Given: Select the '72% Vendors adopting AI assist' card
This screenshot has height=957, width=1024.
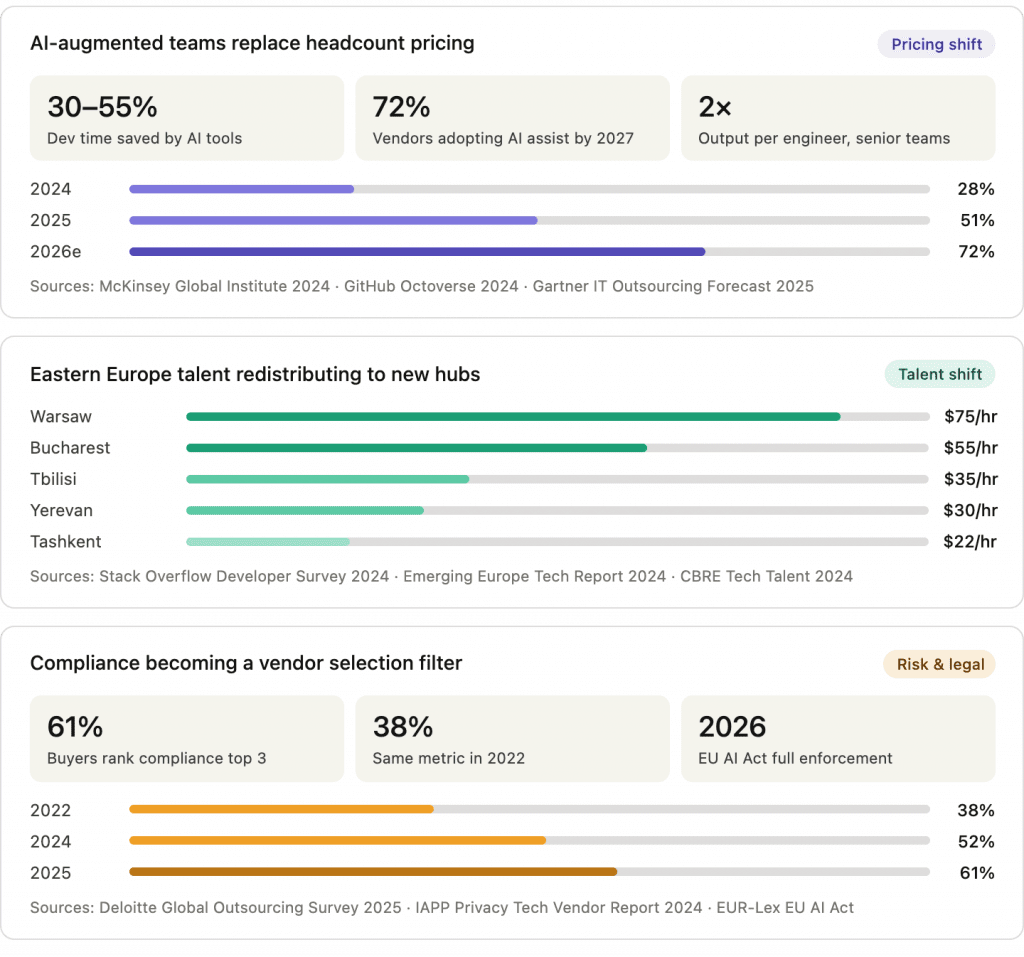Looking at the screenshot, I should [x=512, y=117].
